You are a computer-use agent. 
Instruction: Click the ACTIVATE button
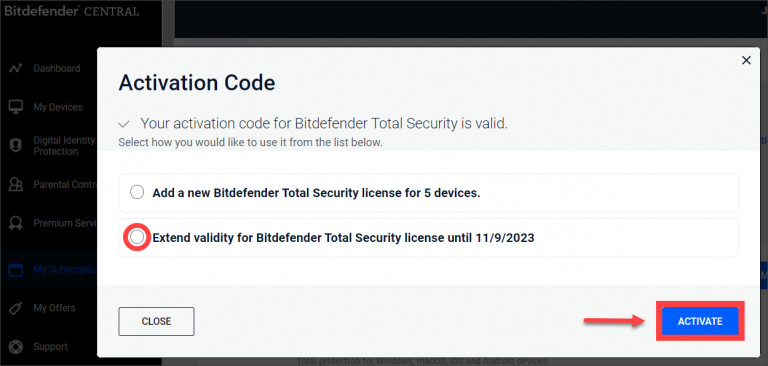click(x=700, y=321)
